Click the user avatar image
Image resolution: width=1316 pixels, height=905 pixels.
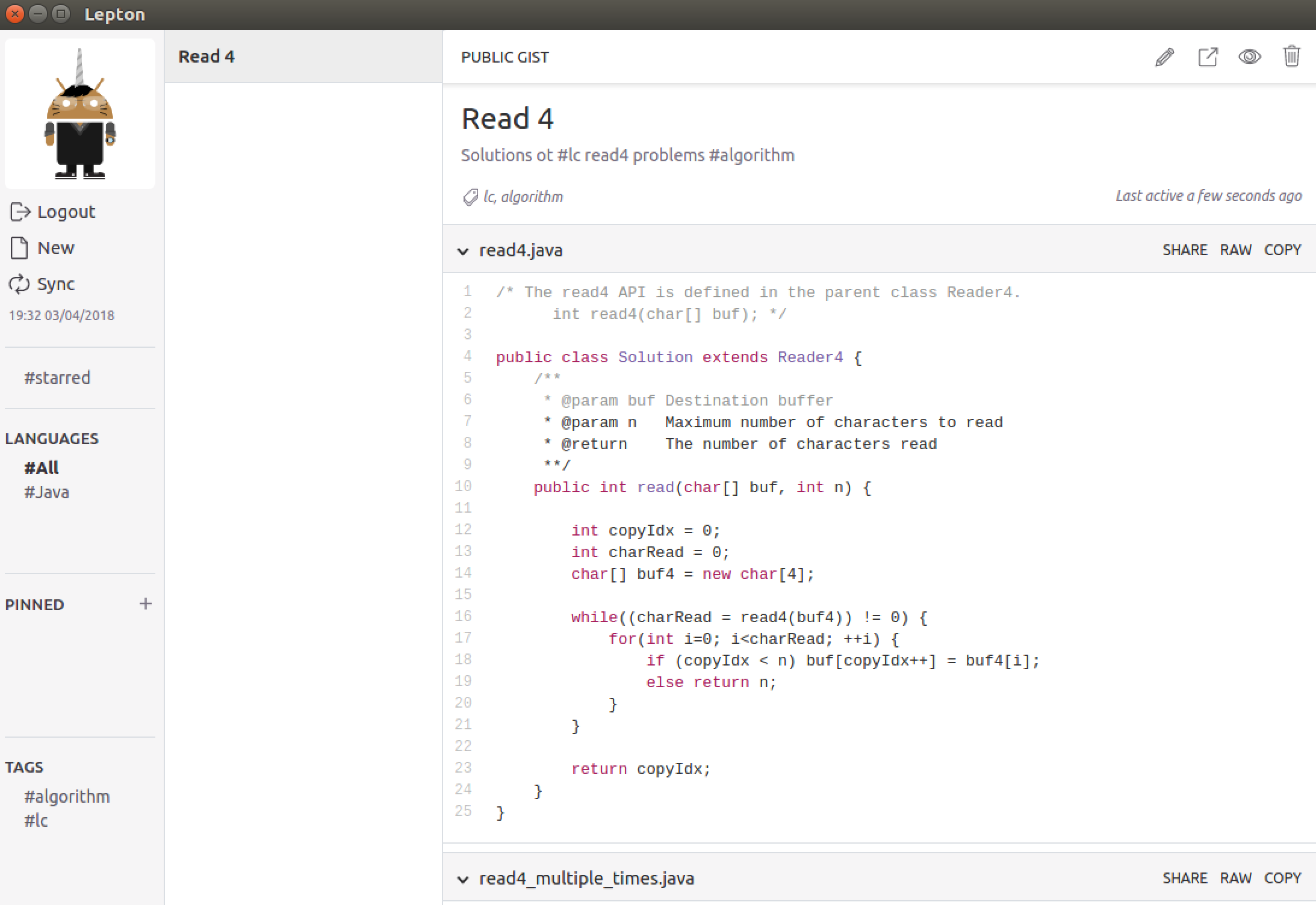click(79, 113)
